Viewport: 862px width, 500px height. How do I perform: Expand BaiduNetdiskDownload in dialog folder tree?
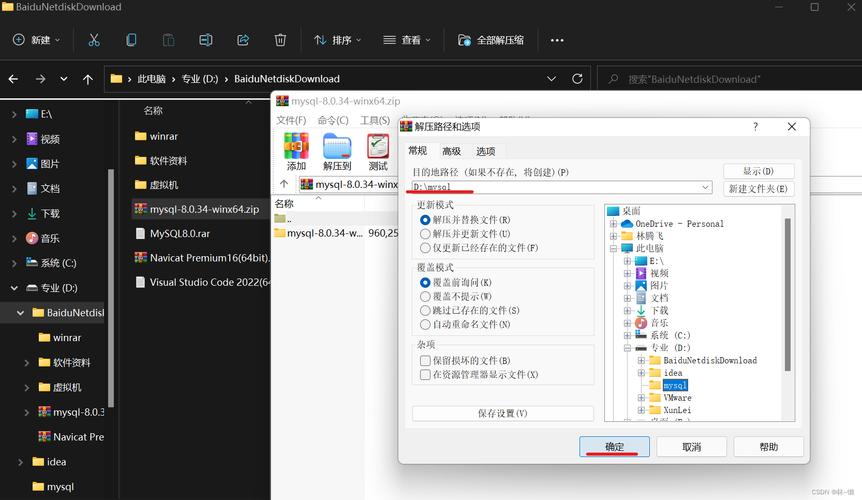(x=641, y=360)
